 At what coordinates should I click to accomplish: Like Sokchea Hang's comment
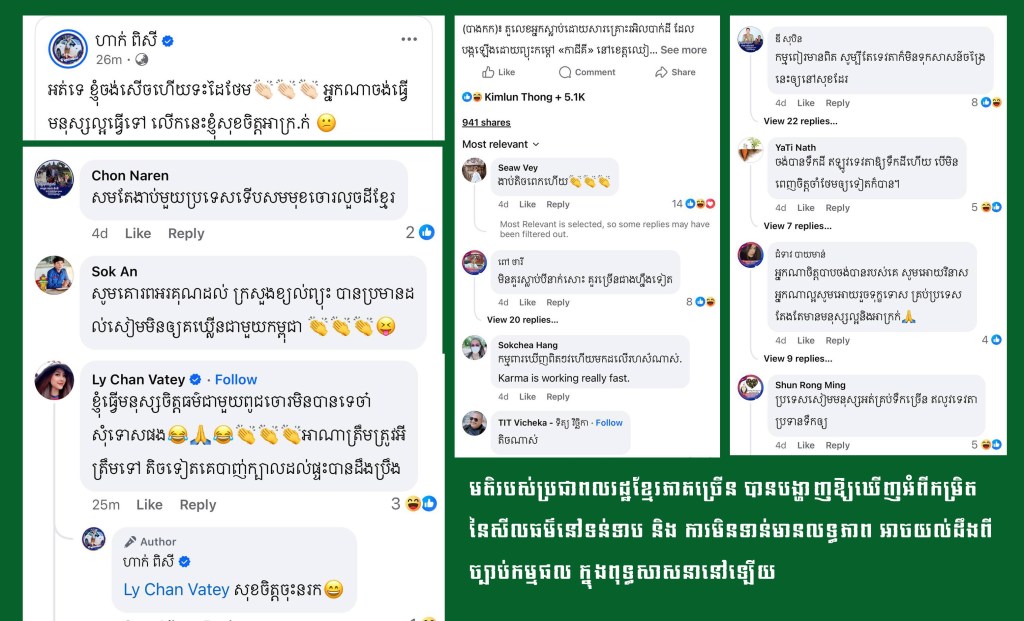point(527,396)
